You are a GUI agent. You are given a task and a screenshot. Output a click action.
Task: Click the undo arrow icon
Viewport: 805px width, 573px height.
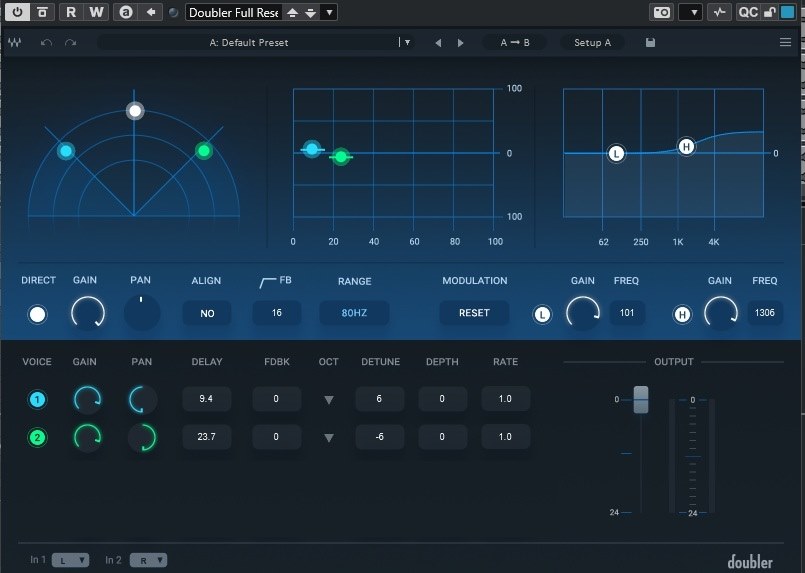pyautogui.click(x=46, y=43)
